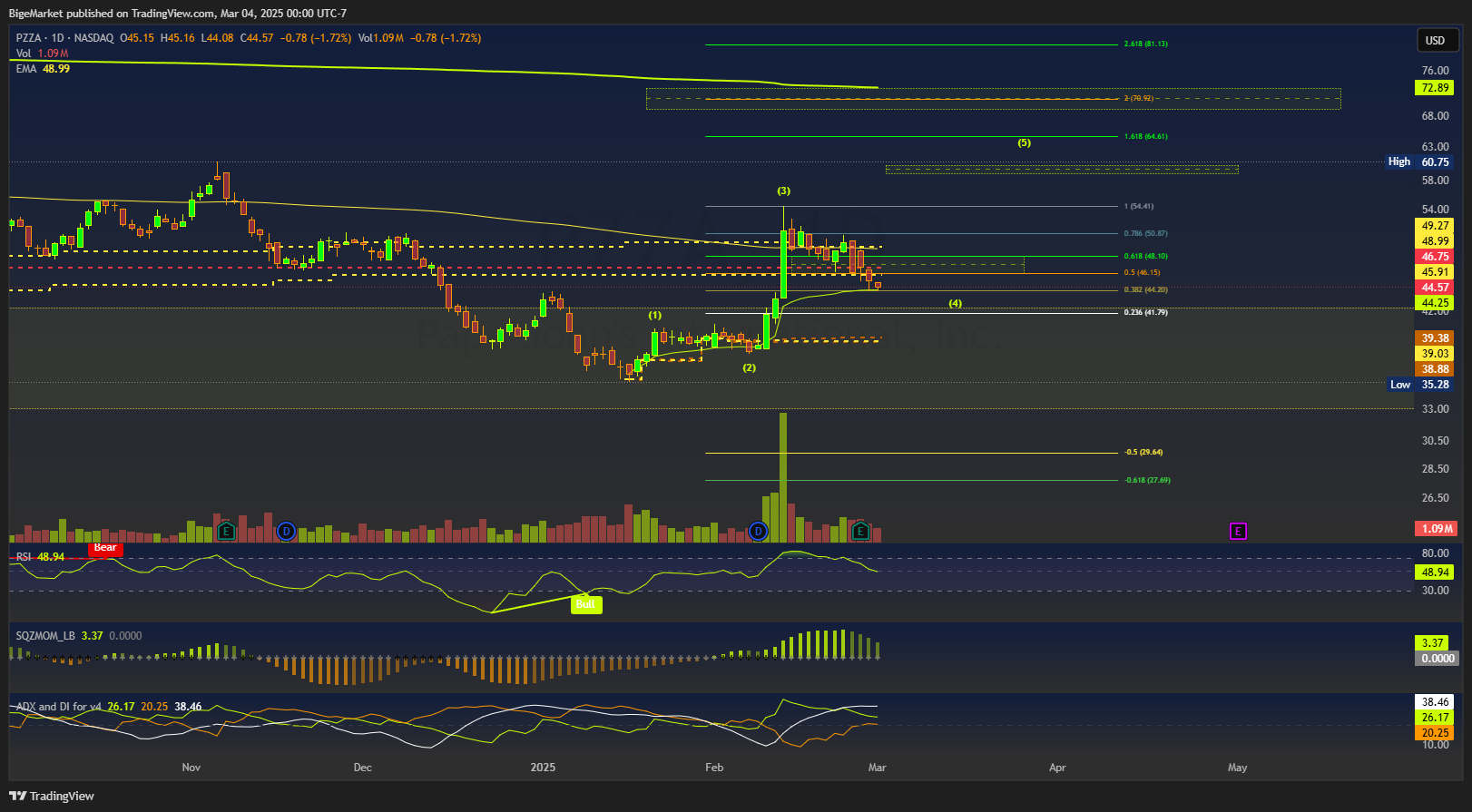Click the Mar label on time axis
This screenshot has height=812, width=1472.
877,768
